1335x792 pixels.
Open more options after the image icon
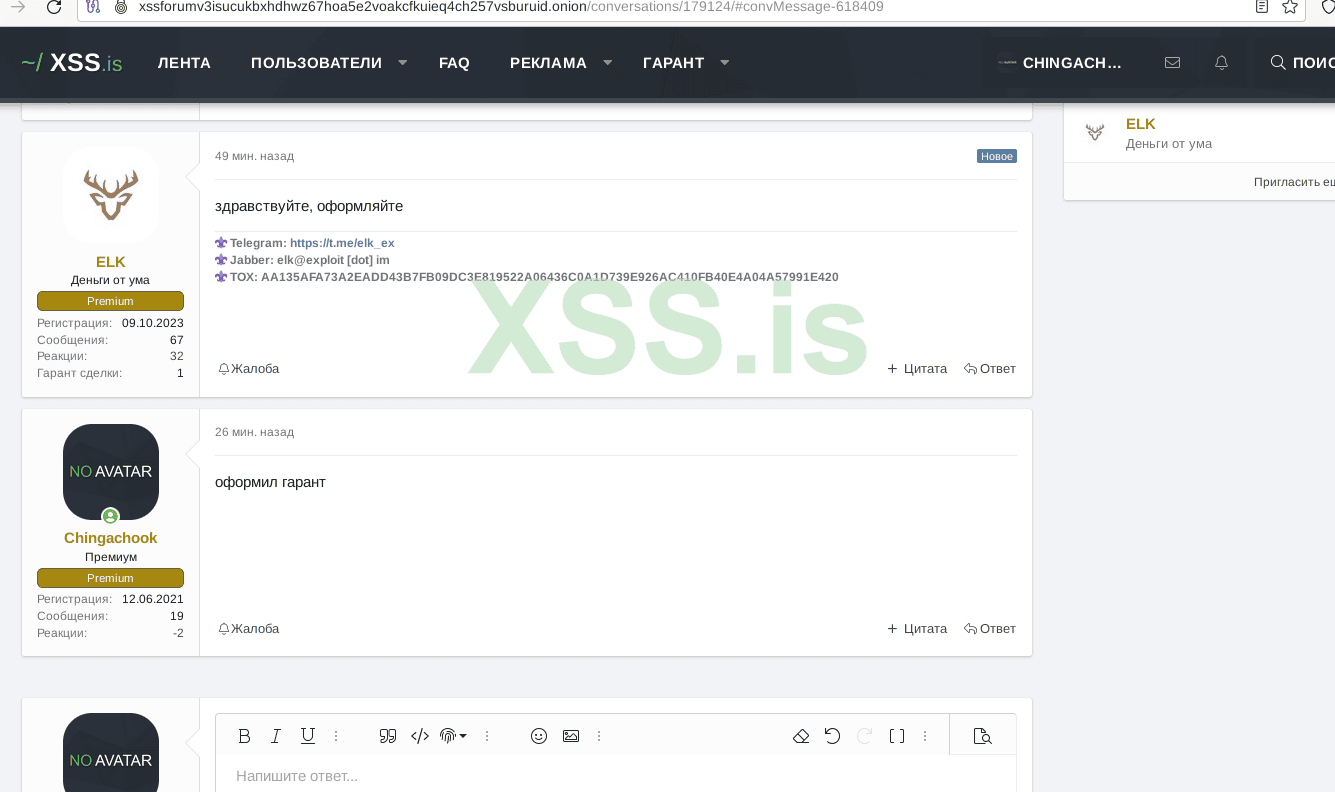(x=599, y=736)
